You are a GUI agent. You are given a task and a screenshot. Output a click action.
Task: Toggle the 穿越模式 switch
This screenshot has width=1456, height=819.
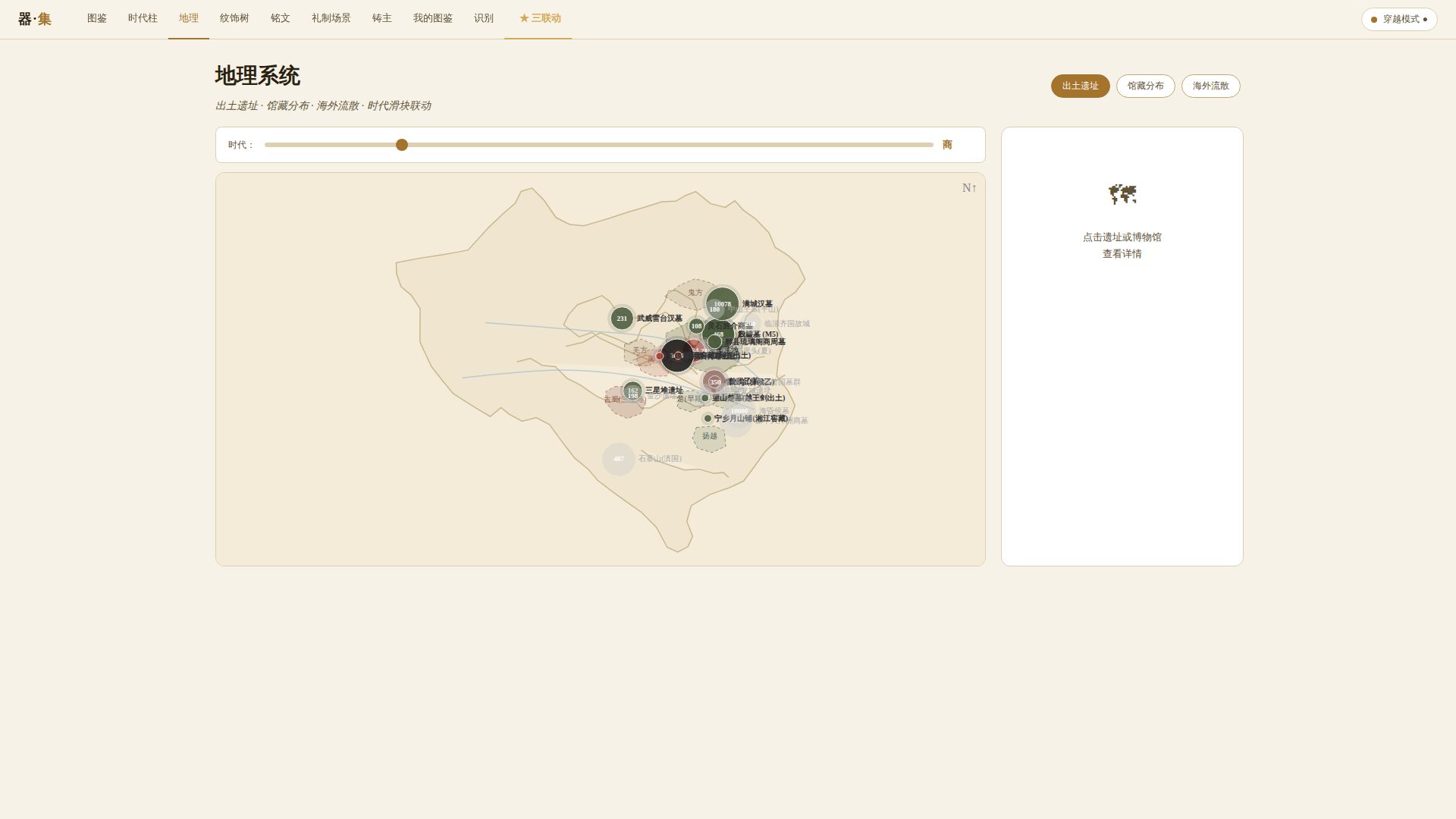tap(1399, 19)
